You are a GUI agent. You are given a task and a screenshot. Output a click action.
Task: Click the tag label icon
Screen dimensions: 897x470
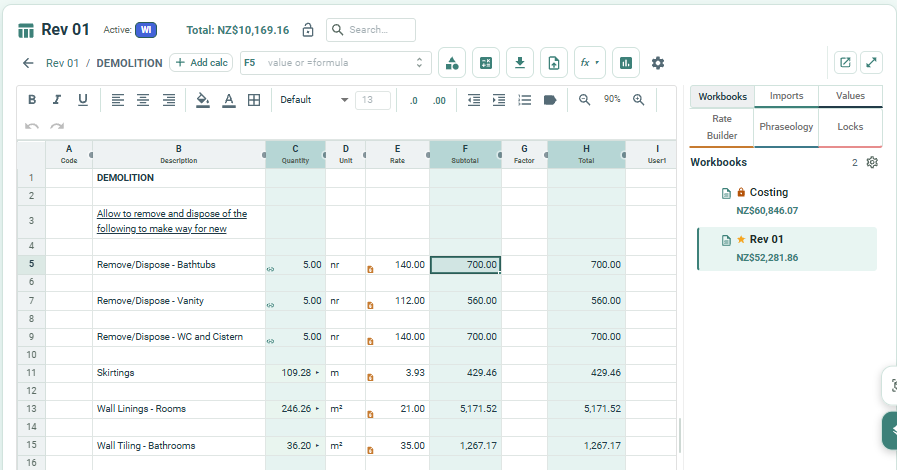click(x=550, y=100)
